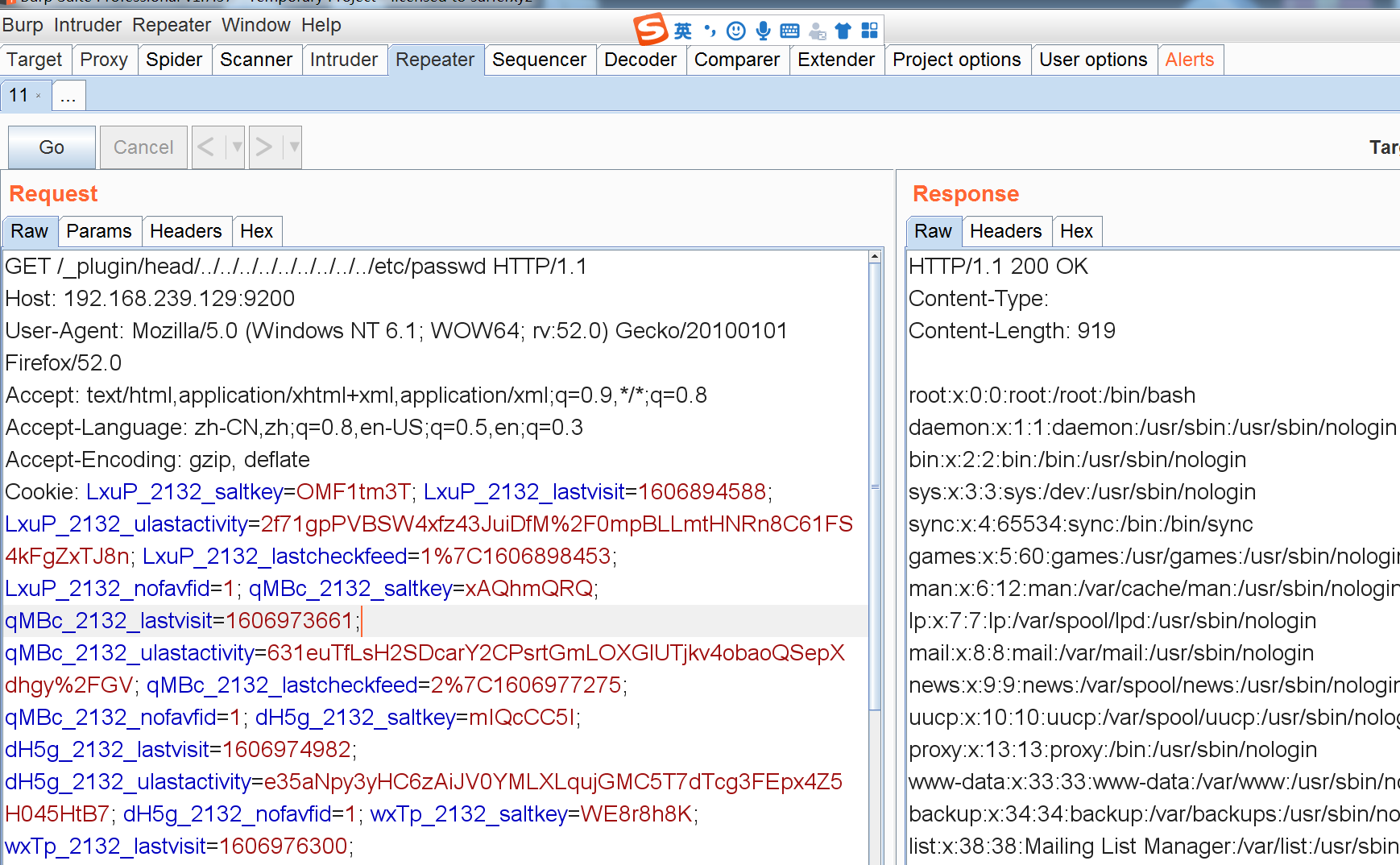Toggle Sogou punctuation mode icon
The width and height of the screenshot is (1400, 865).
(708, 30)
